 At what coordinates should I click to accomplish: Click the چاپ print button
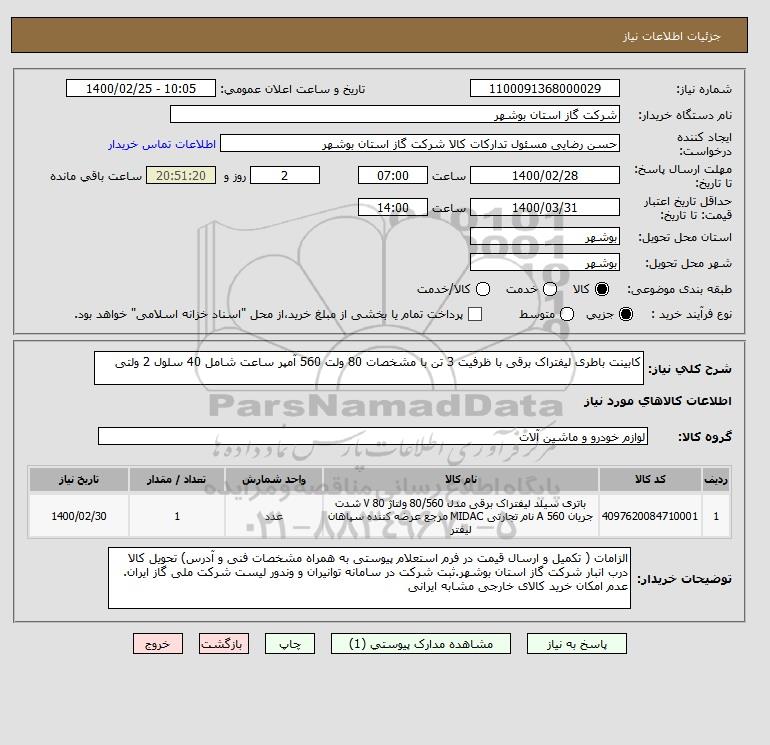pyautogui.click(x=290, y=644)
